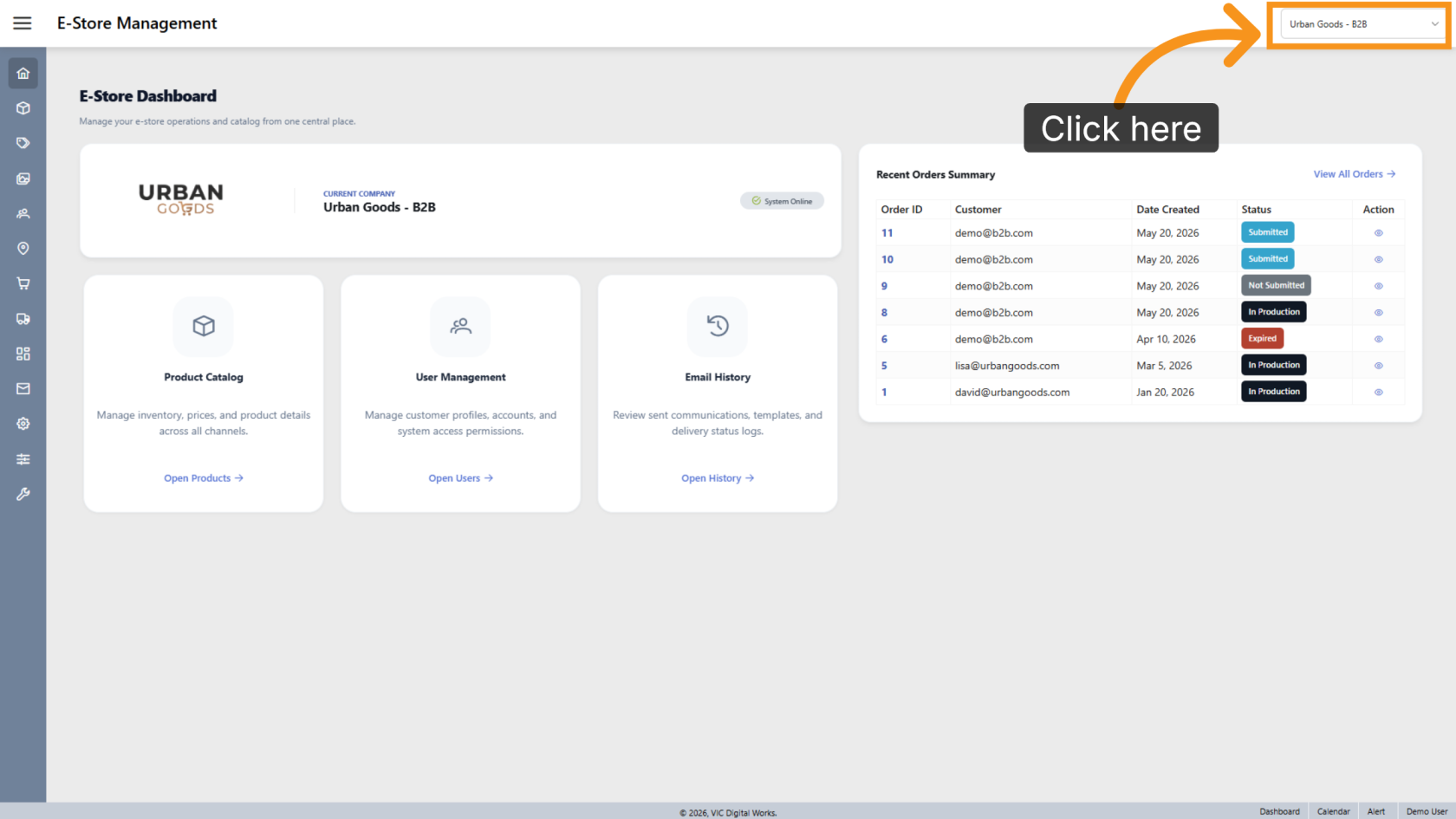Click the Order ID column header
The width and height of the screenshot is (1456, 819).
tap(901, 210)
